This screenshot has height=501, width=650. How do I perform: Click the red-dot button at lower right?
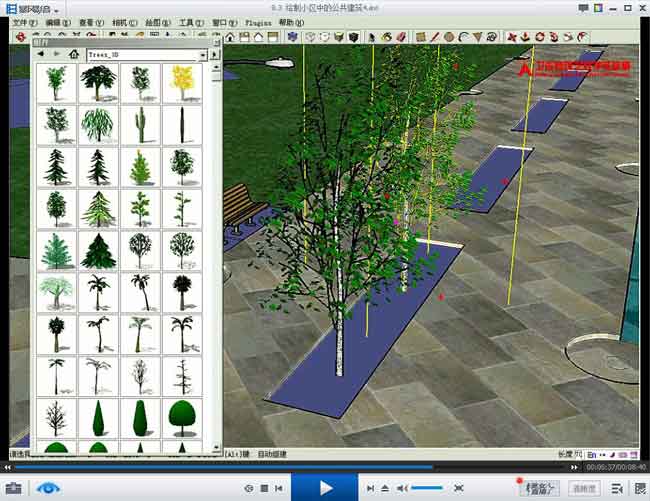pos(538,487)
